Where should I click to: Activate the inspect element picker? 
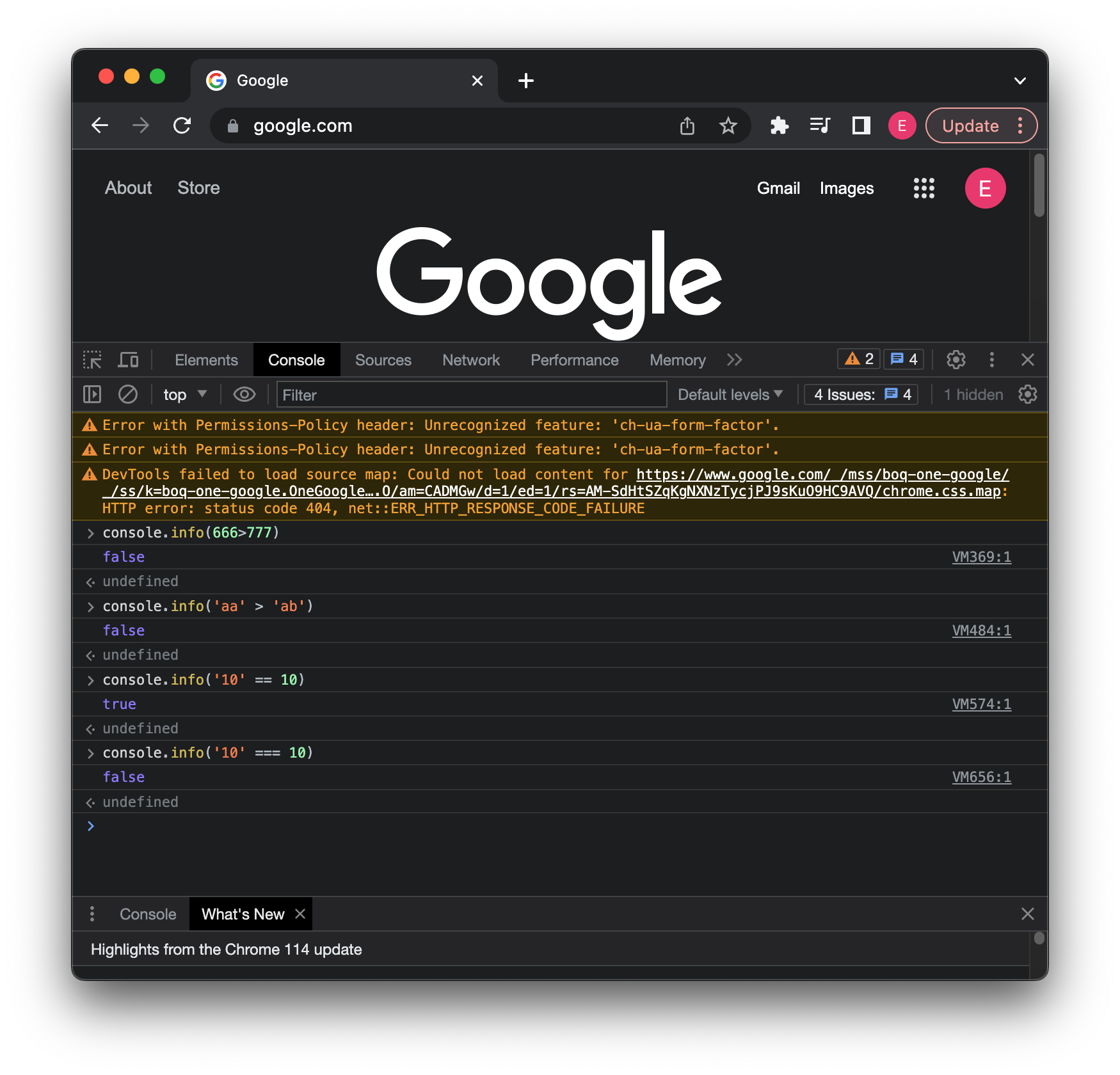(x=92, y=360)
